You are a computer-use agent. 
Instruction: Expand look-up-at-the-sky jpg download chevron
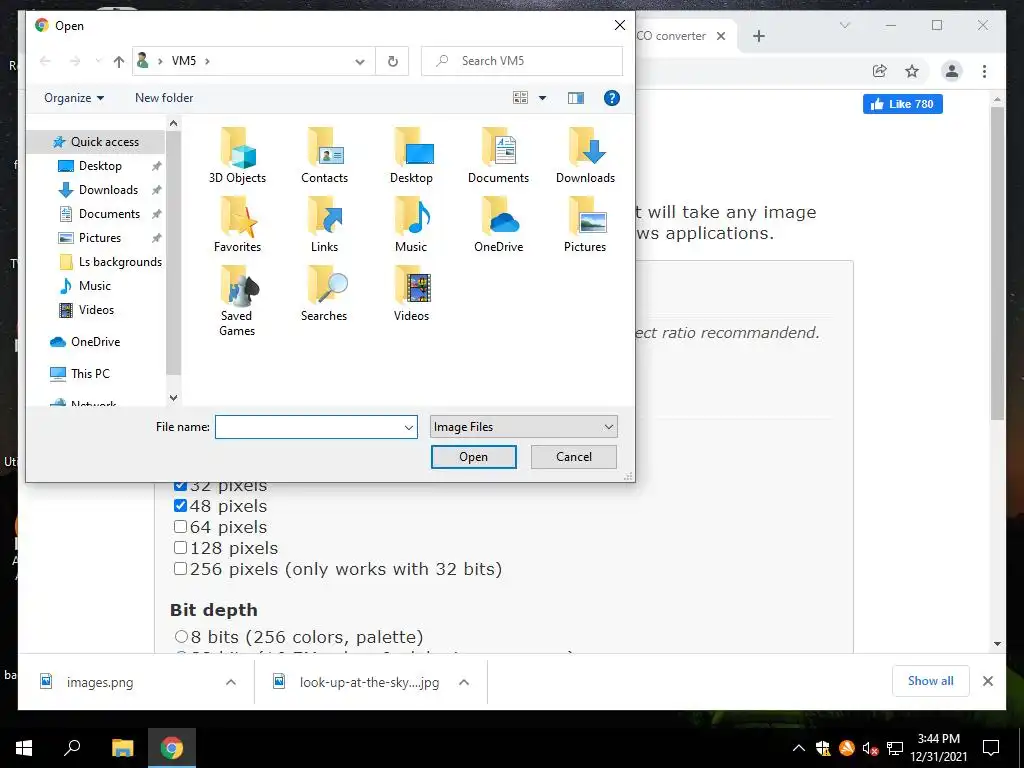point(464,682)
